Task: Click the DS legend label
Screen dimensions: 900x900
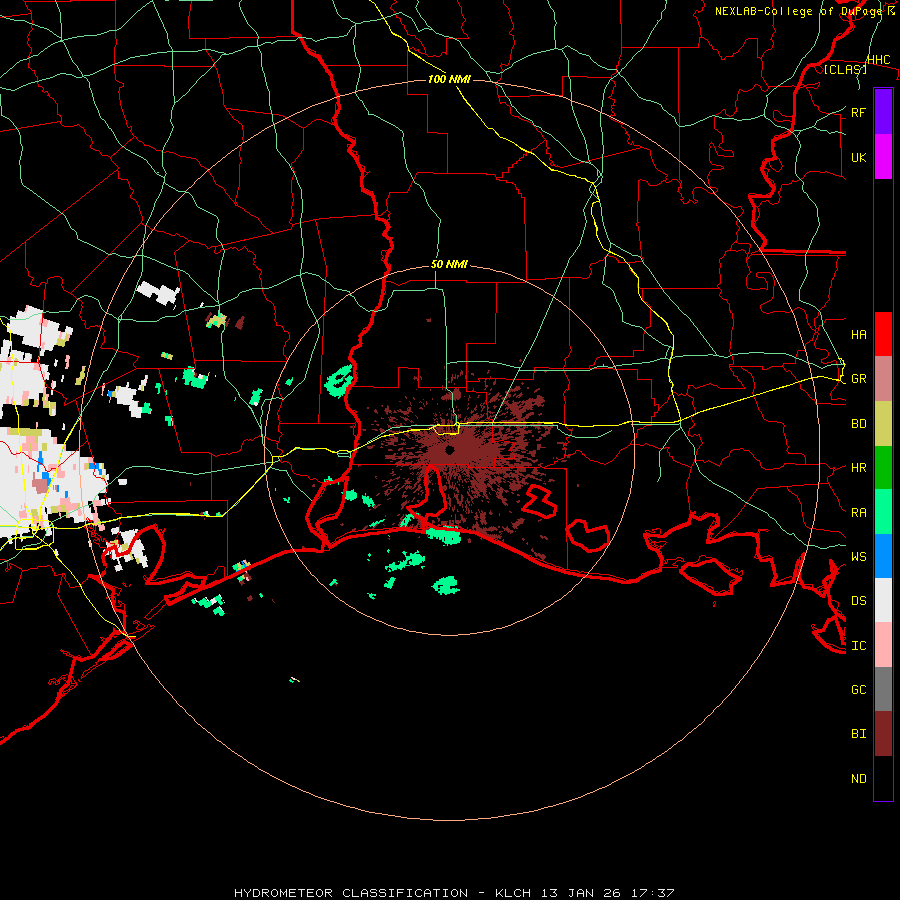Action: coord(858,600)
